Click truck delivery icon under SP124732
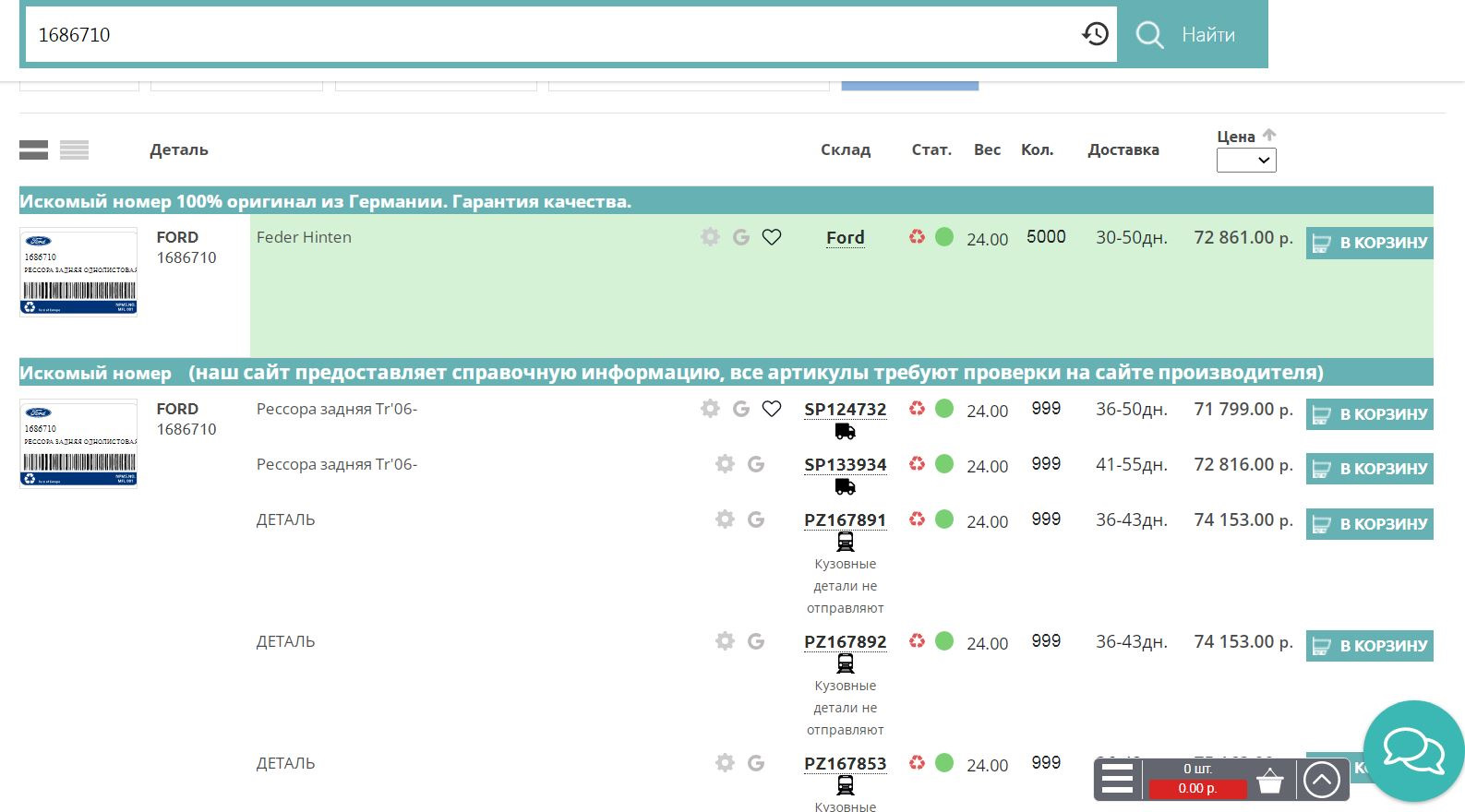This screenshot has width=1465, height=812. click(x=846, y=431)
